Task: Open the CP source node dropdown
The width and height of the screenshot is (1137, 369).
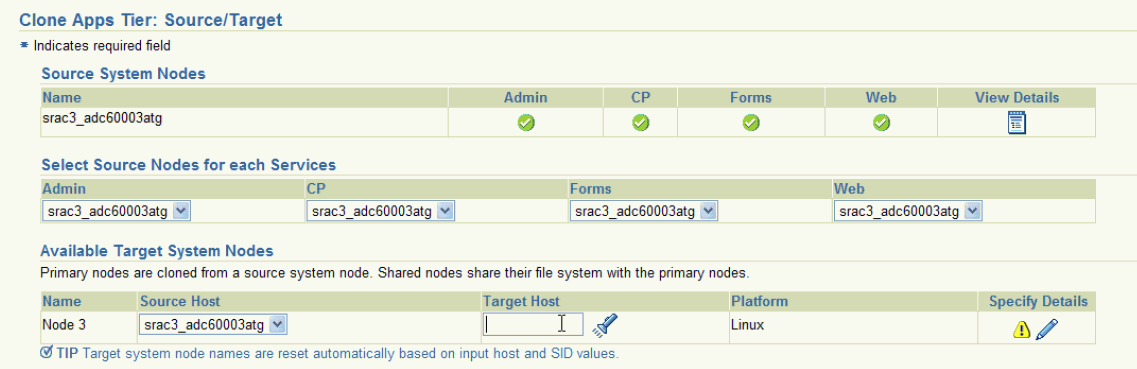Action: tap(381, 211)
